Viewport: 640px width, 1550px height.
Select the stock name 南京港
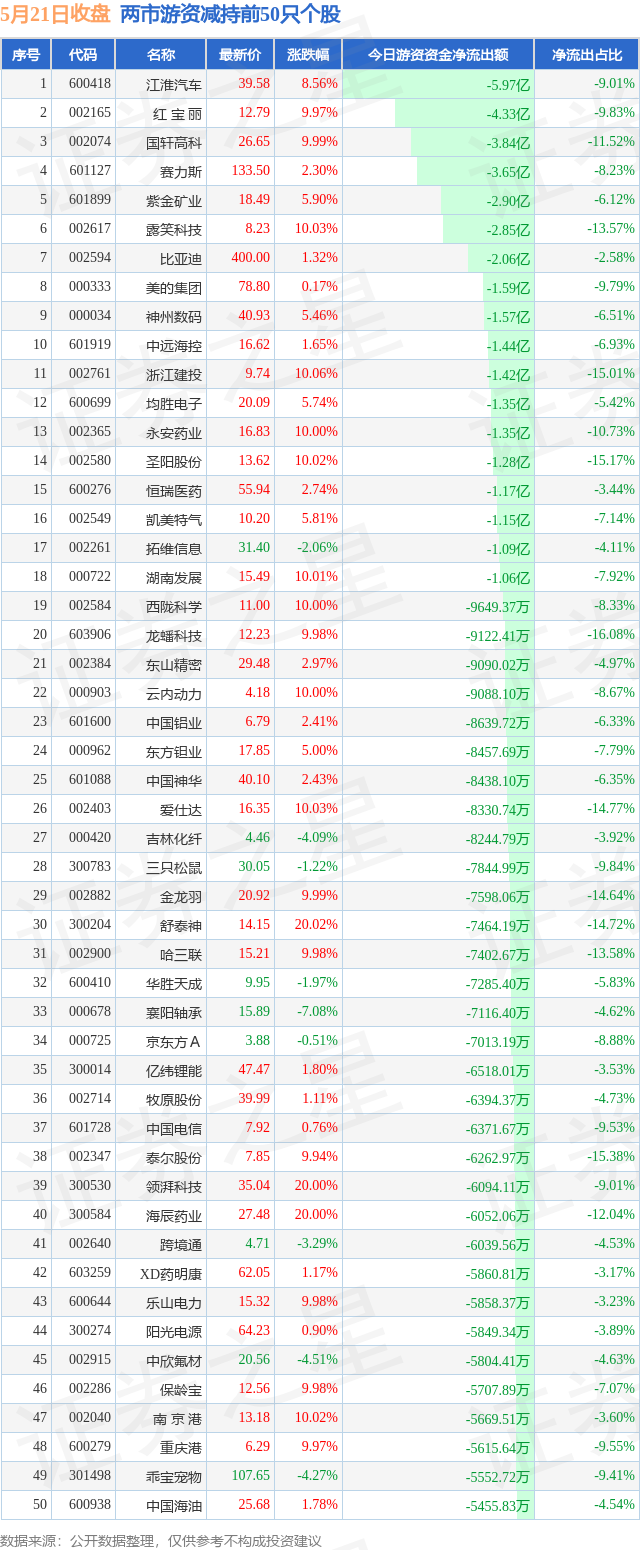[x=177, y=1418]
